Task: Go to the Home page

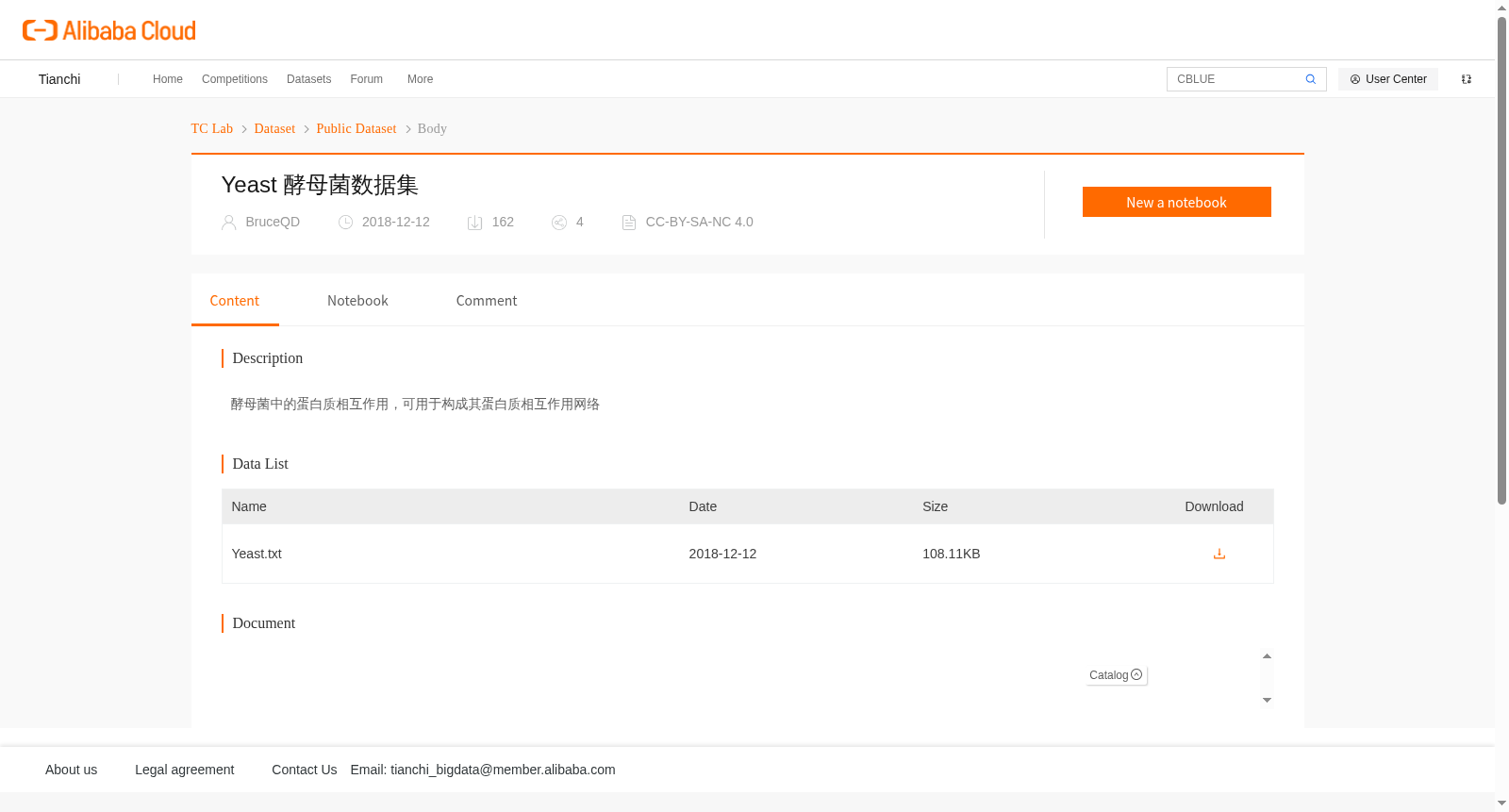Action: [x=168, y=79]
